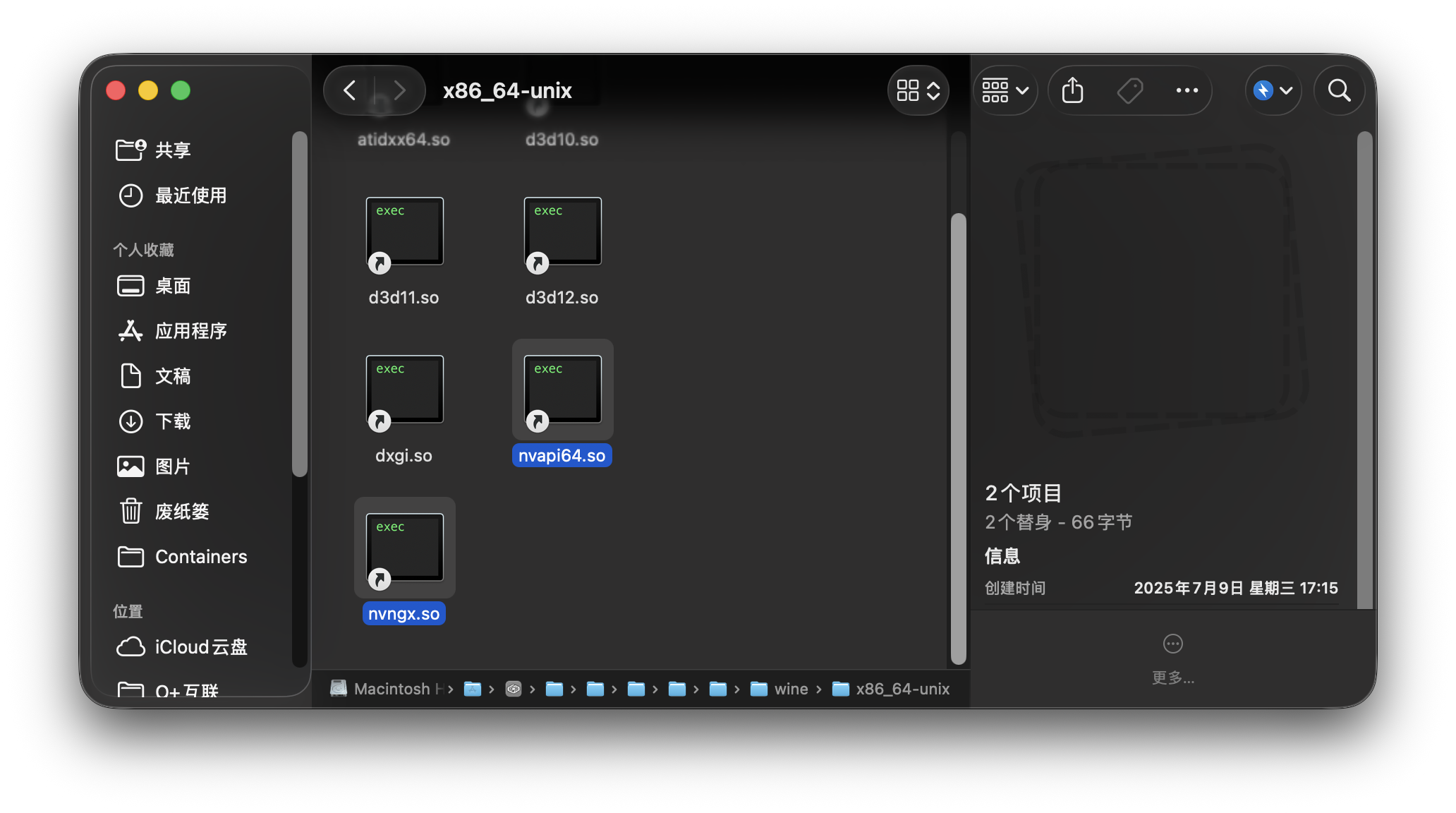Screen dimensions: 1456x813
Task: Click the cloud icon beside iCloud云盘
Action: (131, 647)
